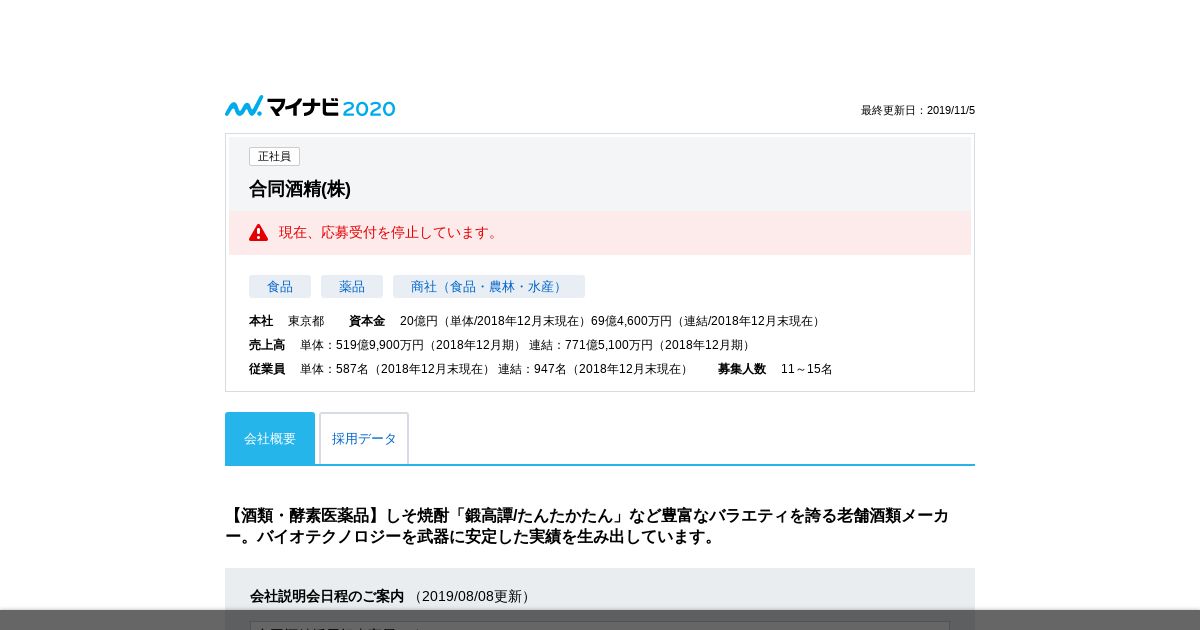Click the 会社説明会日程のご案内 heading
This screenshot has height=630, width=1200.
(x=327, y=596)
